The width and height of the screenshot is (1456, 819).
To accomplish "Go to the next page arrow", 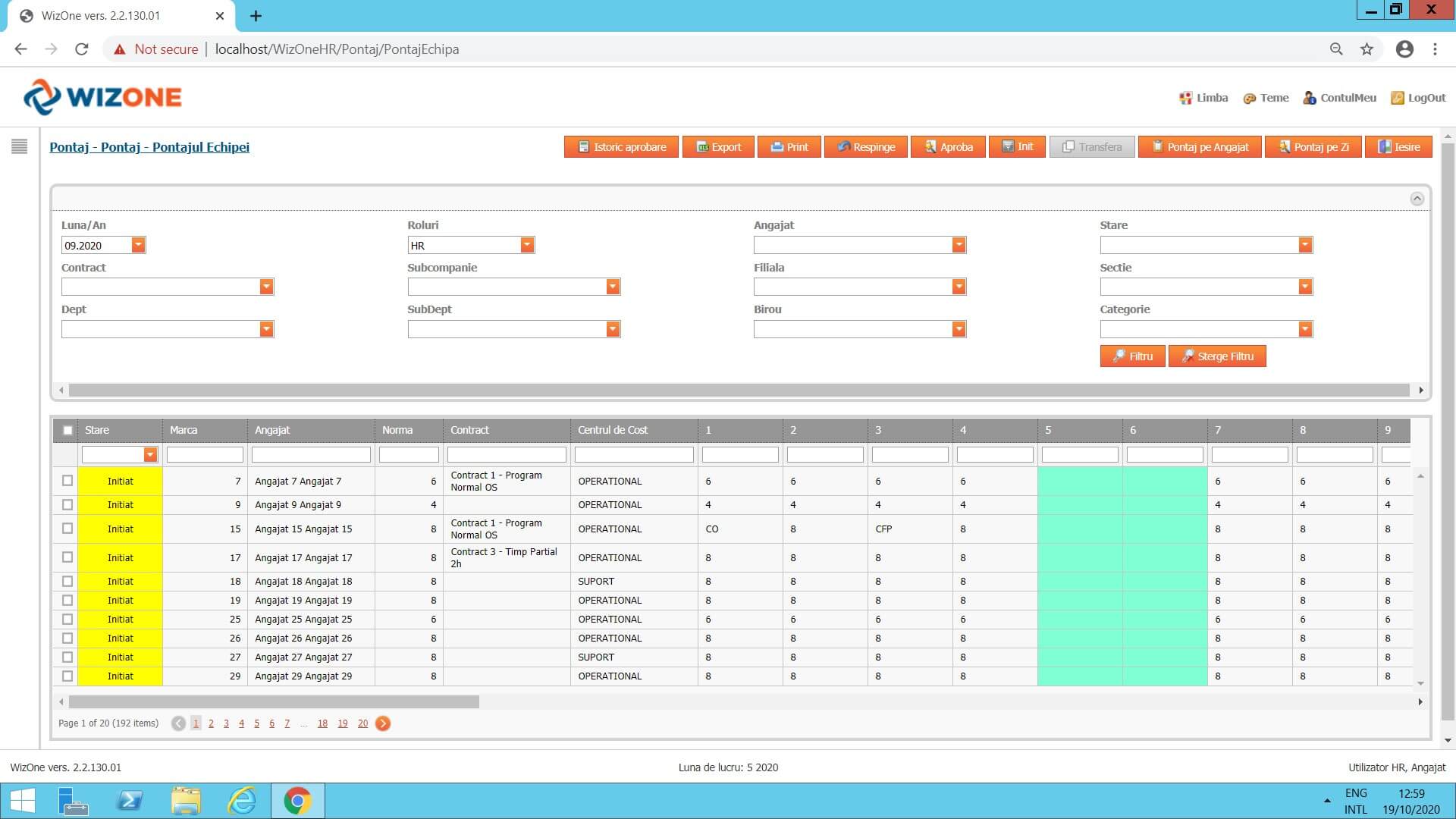I will [383, 723].
